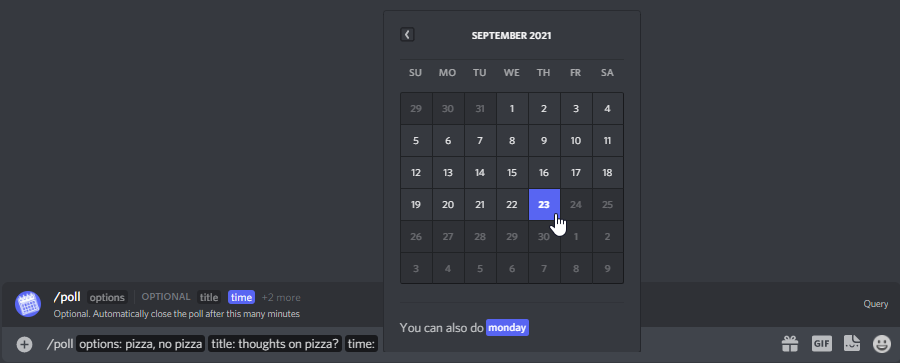Click the poll bot avatar icon
The image size is (900, 363).
coord(28,304)
